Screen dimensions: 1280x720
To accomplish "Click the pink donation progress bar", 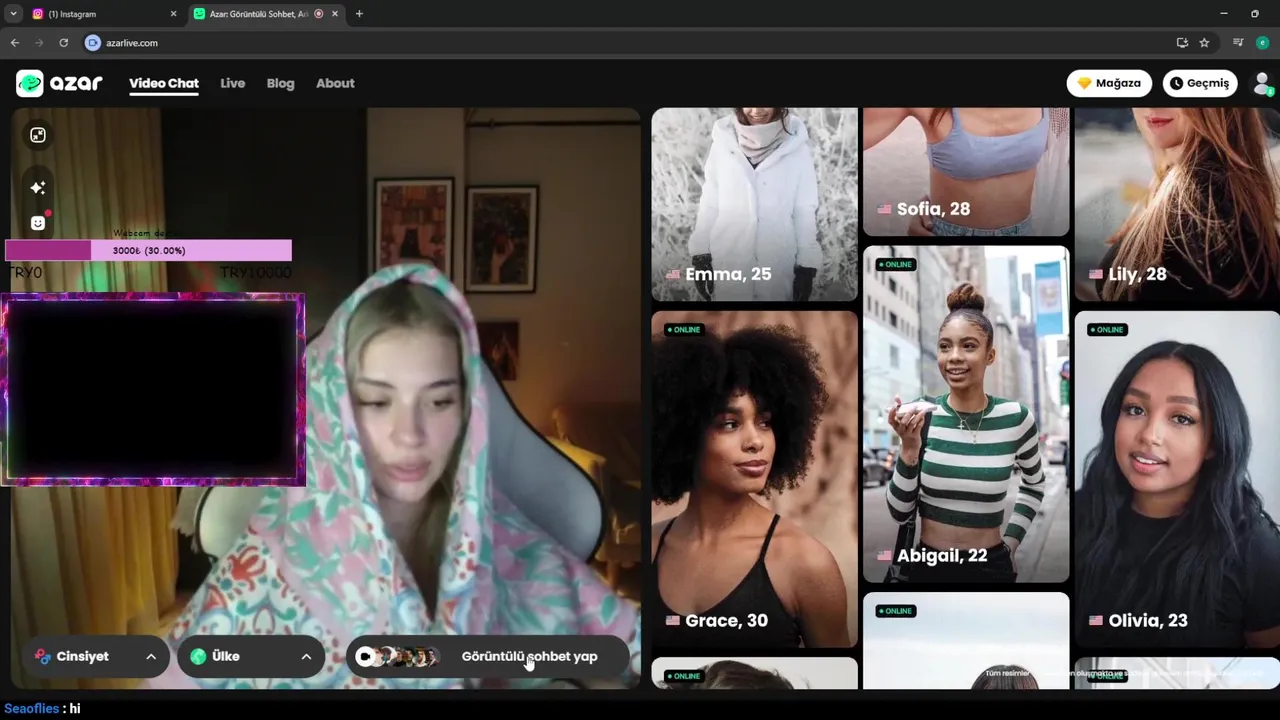I will 148,250.
